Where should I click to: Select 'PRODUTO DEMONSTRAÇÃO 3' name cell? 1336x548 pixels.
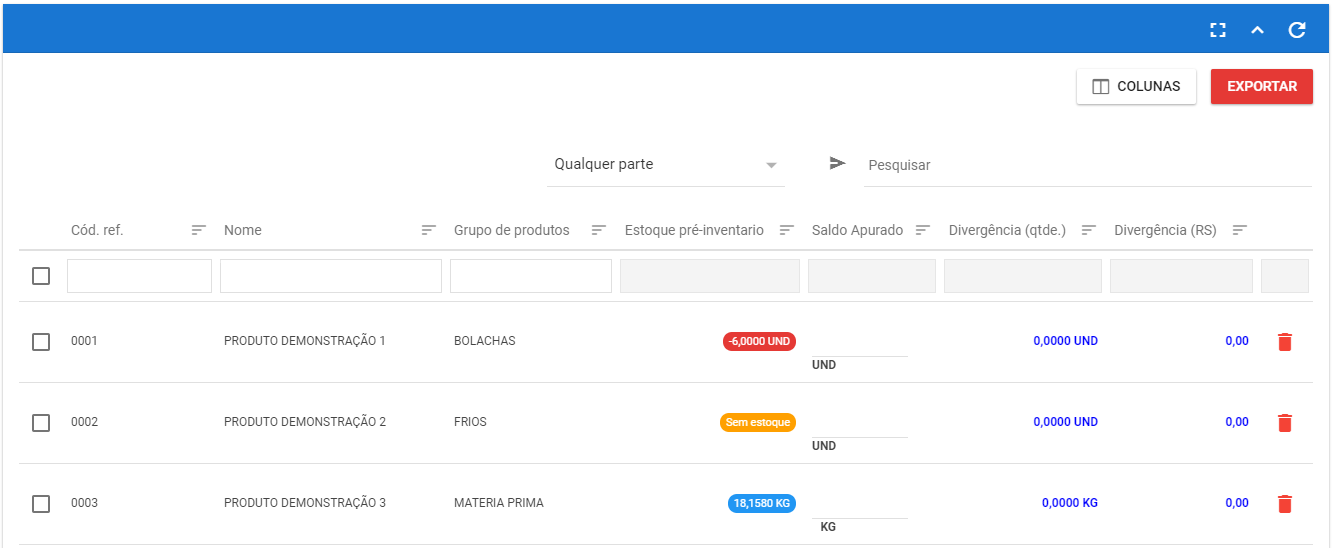pyautogui.click(x=305, y=503)
